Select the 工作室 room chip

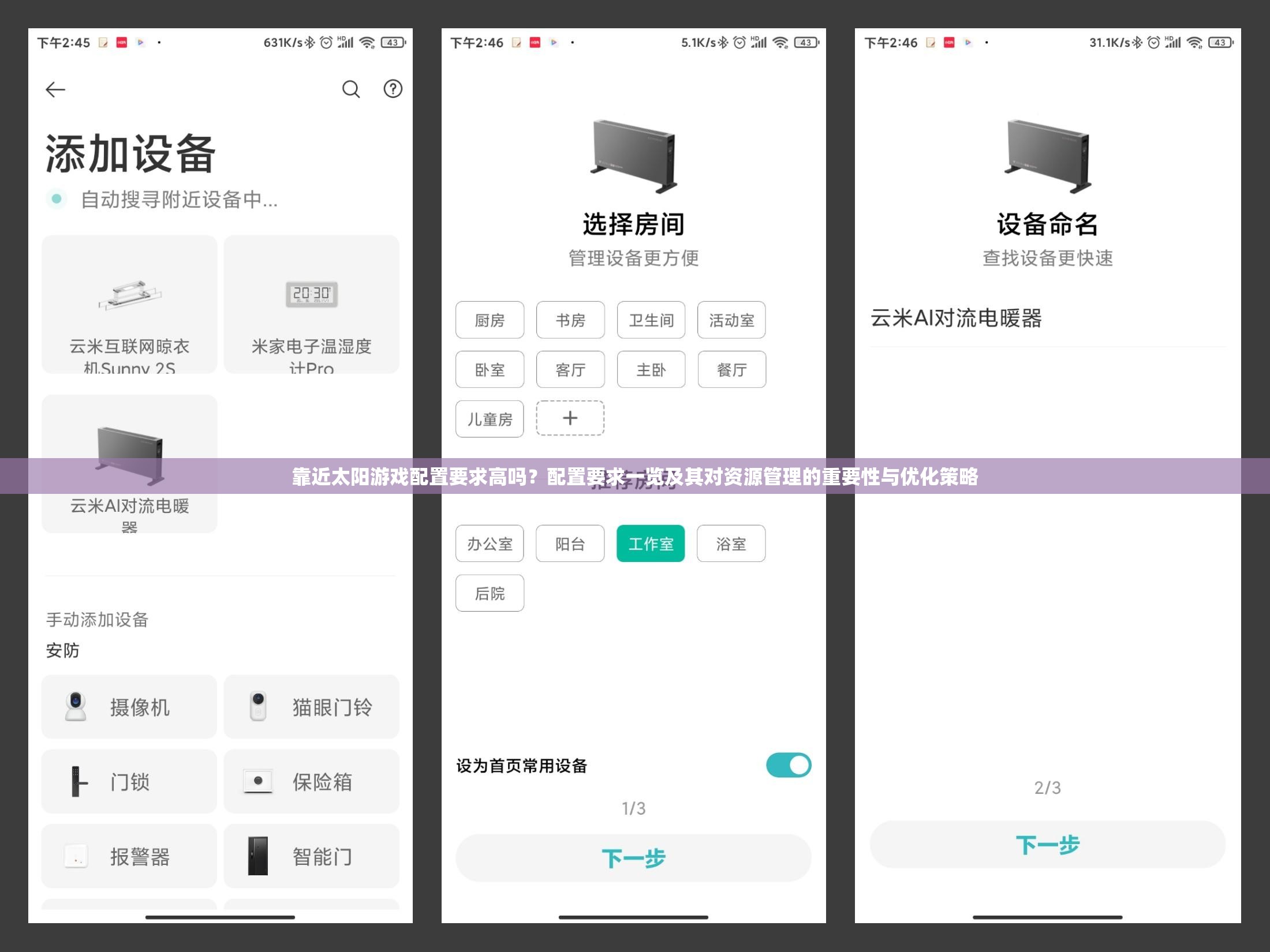click(650, 543)
